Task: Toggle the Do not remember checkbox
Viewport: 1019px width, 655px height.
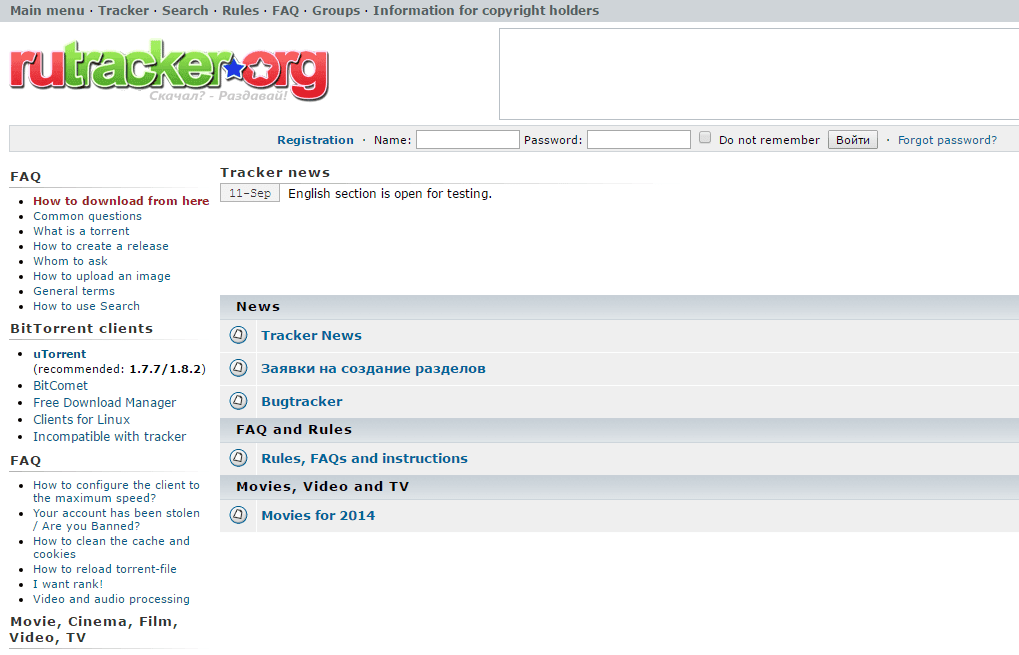Action: click(705, 137)
